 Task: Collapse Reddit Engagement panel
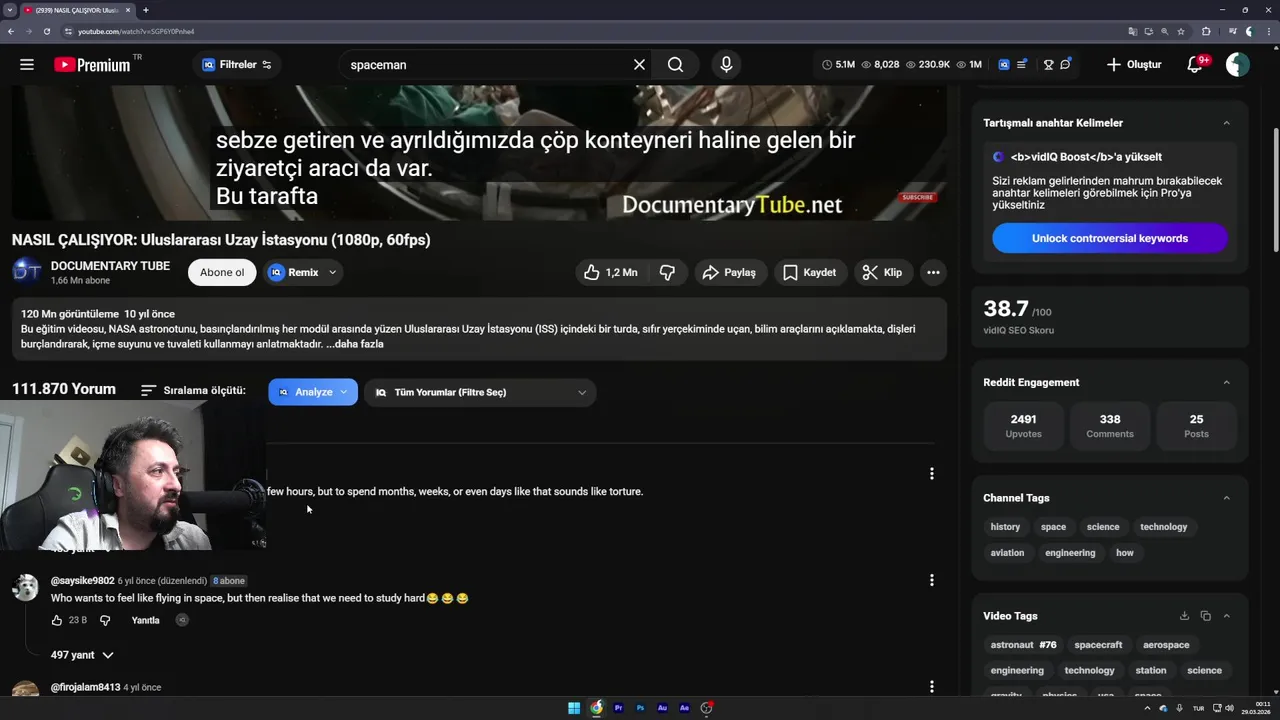(1227, 382)
